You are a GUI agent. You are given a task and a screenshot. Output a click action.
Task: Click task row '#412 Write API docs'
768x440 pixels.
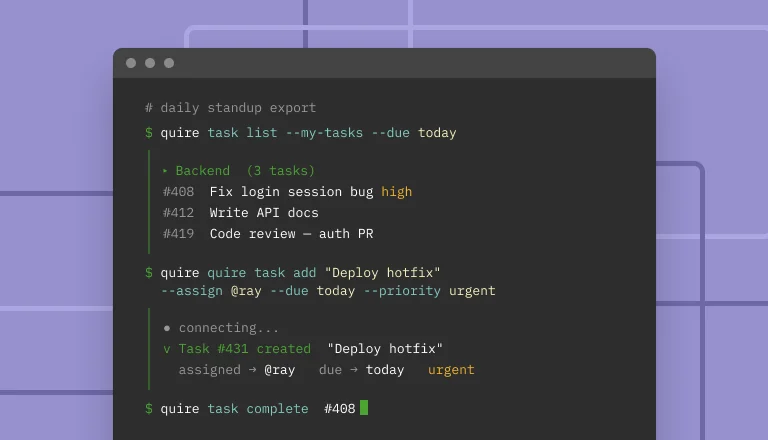point(240,213)
